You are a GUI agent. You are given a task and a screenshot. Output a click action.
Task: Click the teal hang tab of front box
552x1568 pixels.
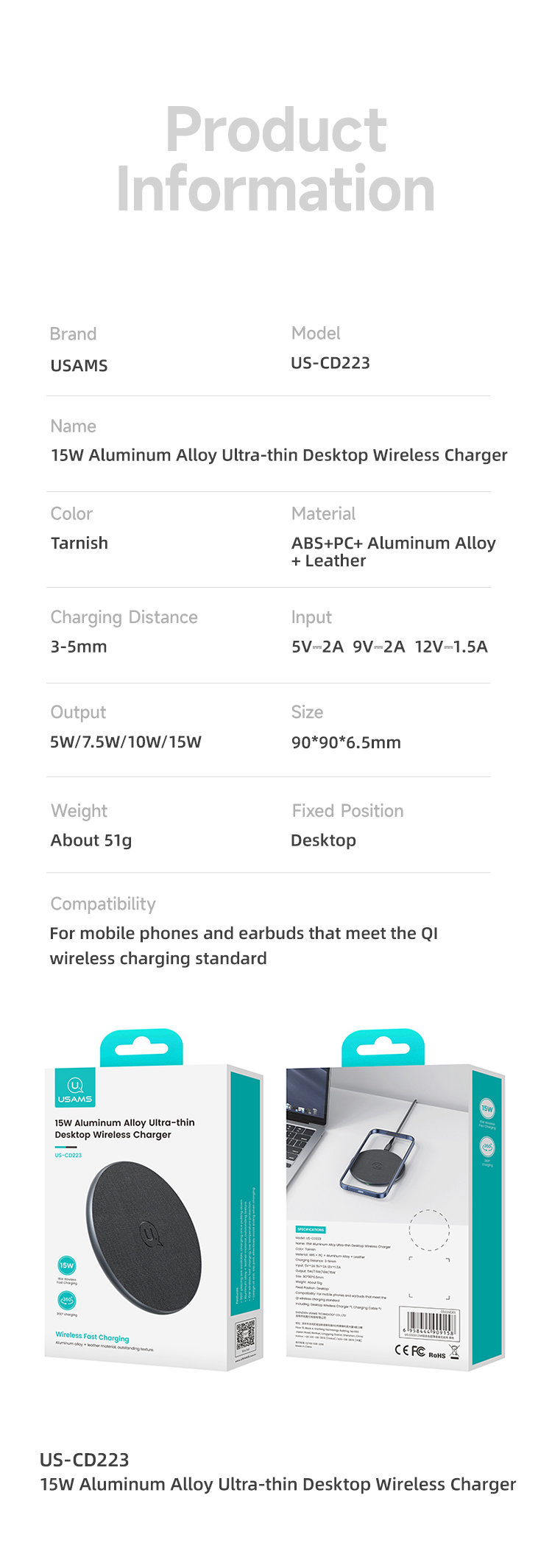(141, 1047)
